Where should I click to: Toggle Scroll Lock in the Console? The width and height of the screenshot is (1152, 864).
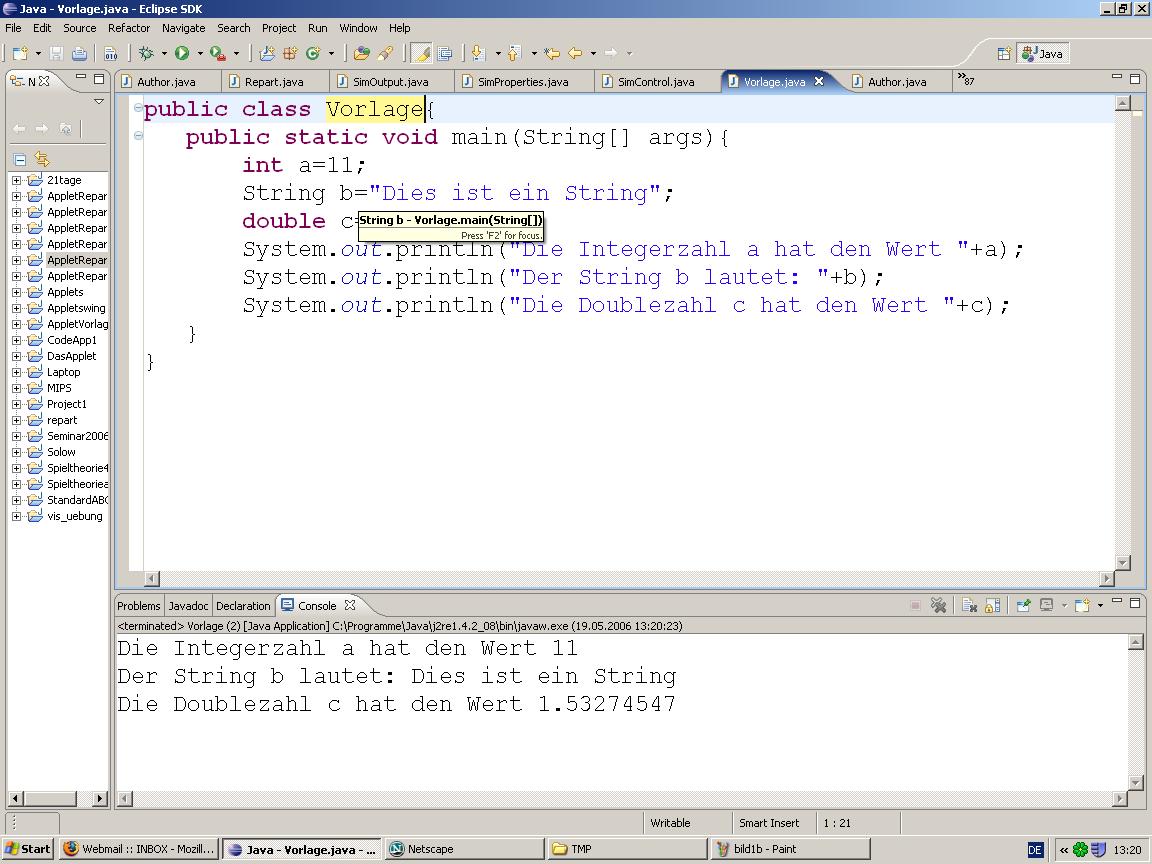click(x=992, y=605)
